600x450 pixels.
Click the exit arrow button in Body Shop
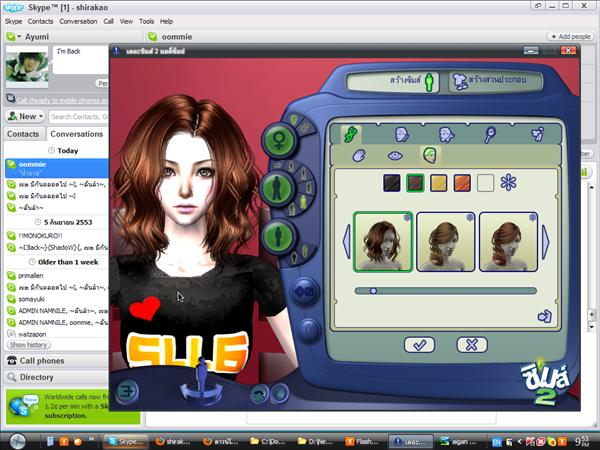click(x=127, y=391)
